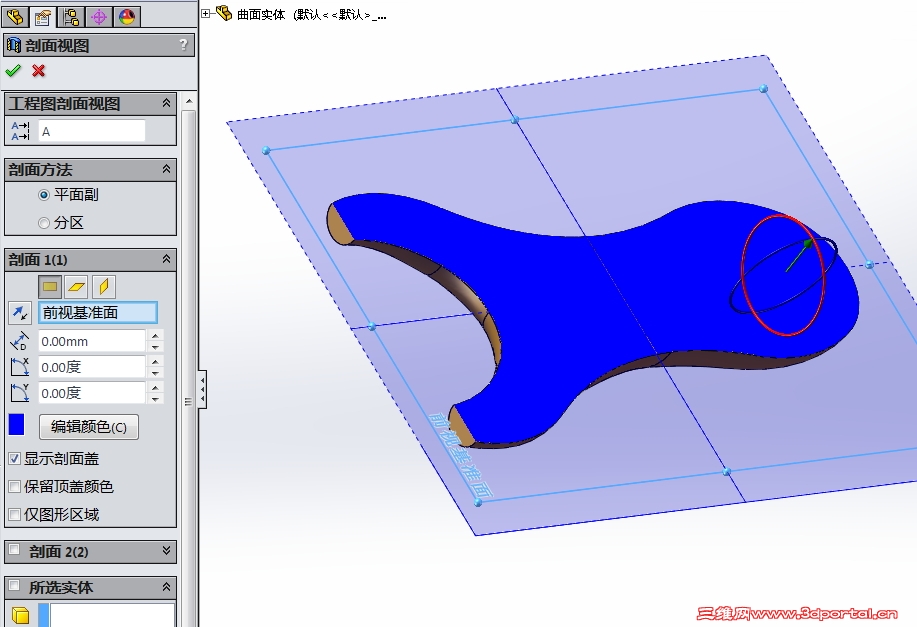The image size is (917, 627).
Task: Enable the 仅图形区域 checkbox
Action: click(x=15, y=515)
